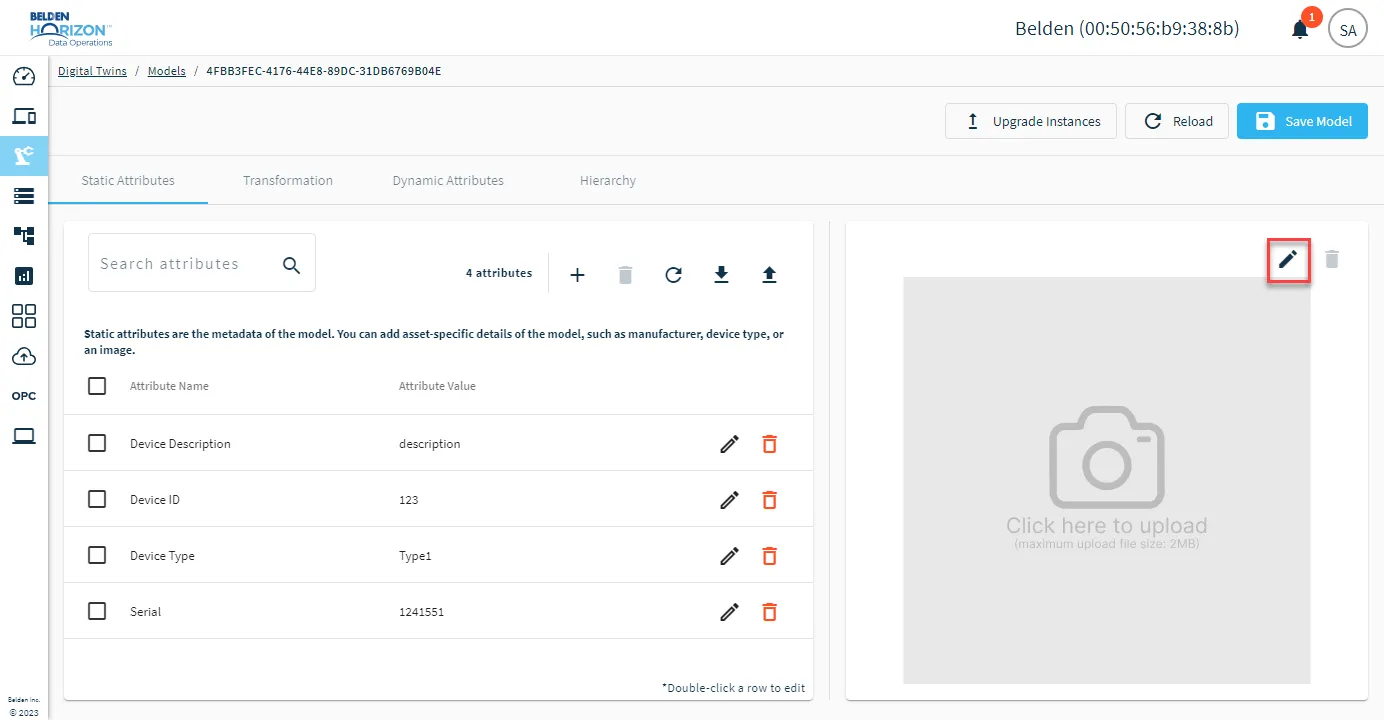Click the Upgrade Instances button

tap(1031, 121)
